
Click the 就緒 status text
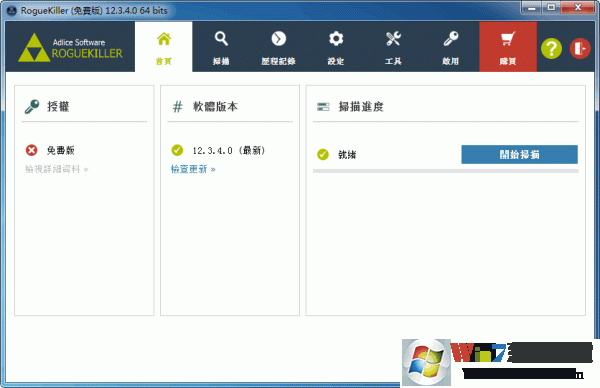coord(347,155)
